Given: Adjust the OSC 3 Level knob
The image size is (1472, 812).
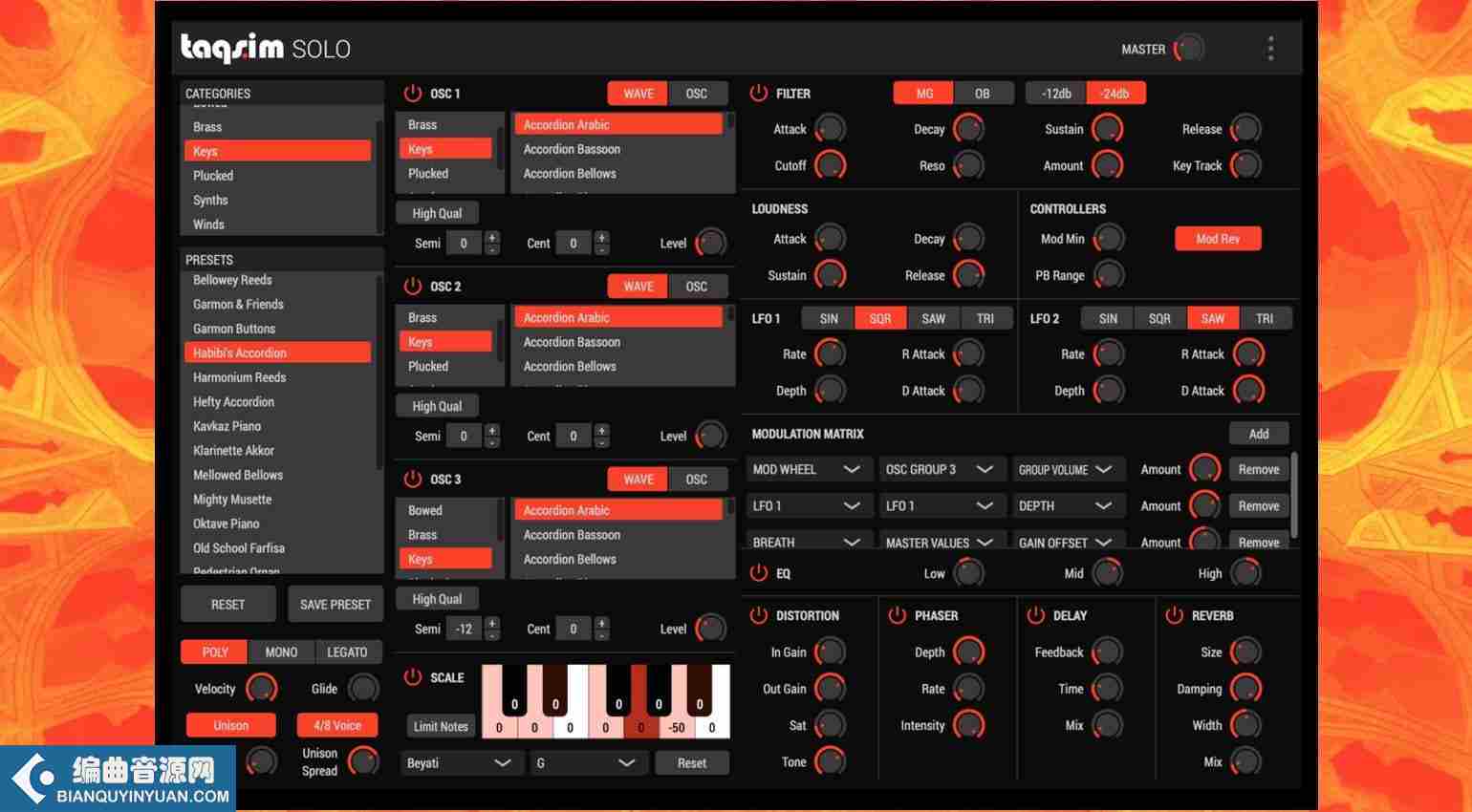Looking at the screenshot, I should pos(710,629).
